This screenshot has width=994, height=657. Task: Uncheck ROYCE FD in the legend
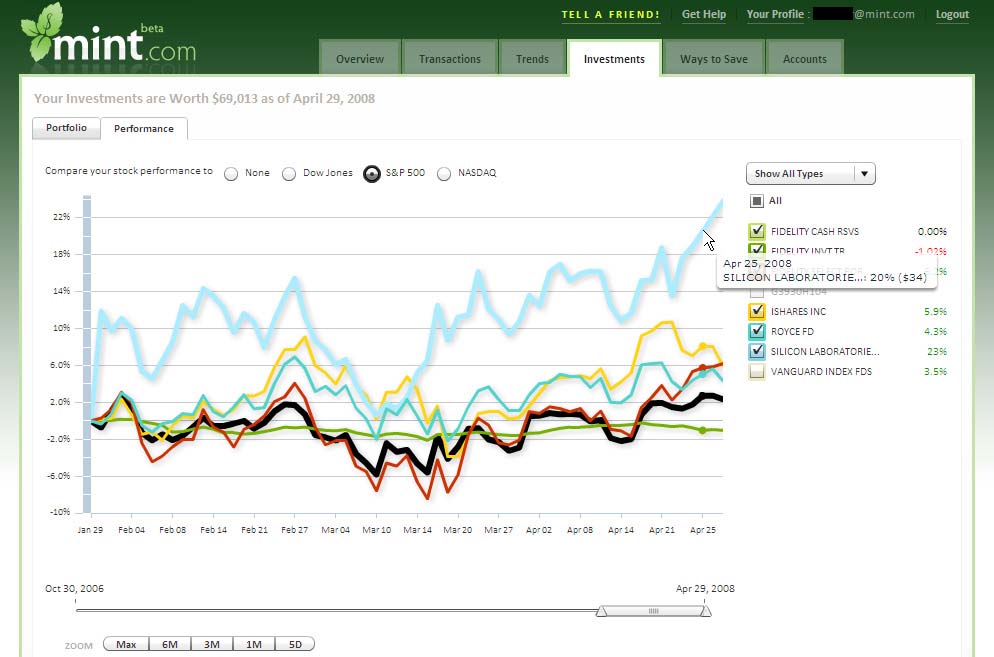point(757,331)
